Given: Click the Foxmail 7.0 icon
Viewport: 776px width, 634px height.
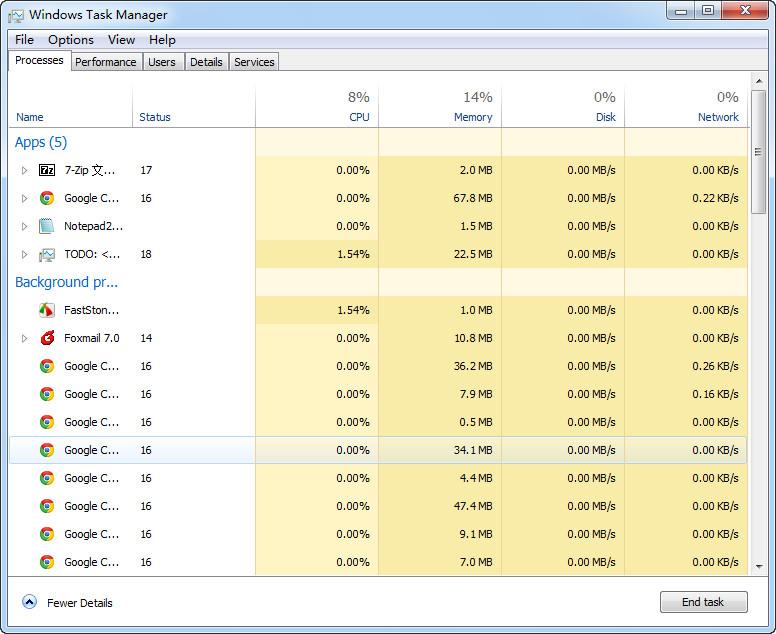Looking at the screenshot, I should (47, 338).
